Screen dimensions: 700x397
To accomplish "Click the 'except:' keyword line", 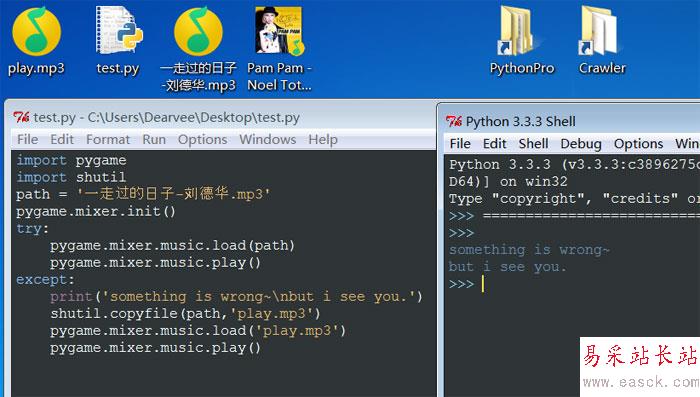I will (46, 280).
